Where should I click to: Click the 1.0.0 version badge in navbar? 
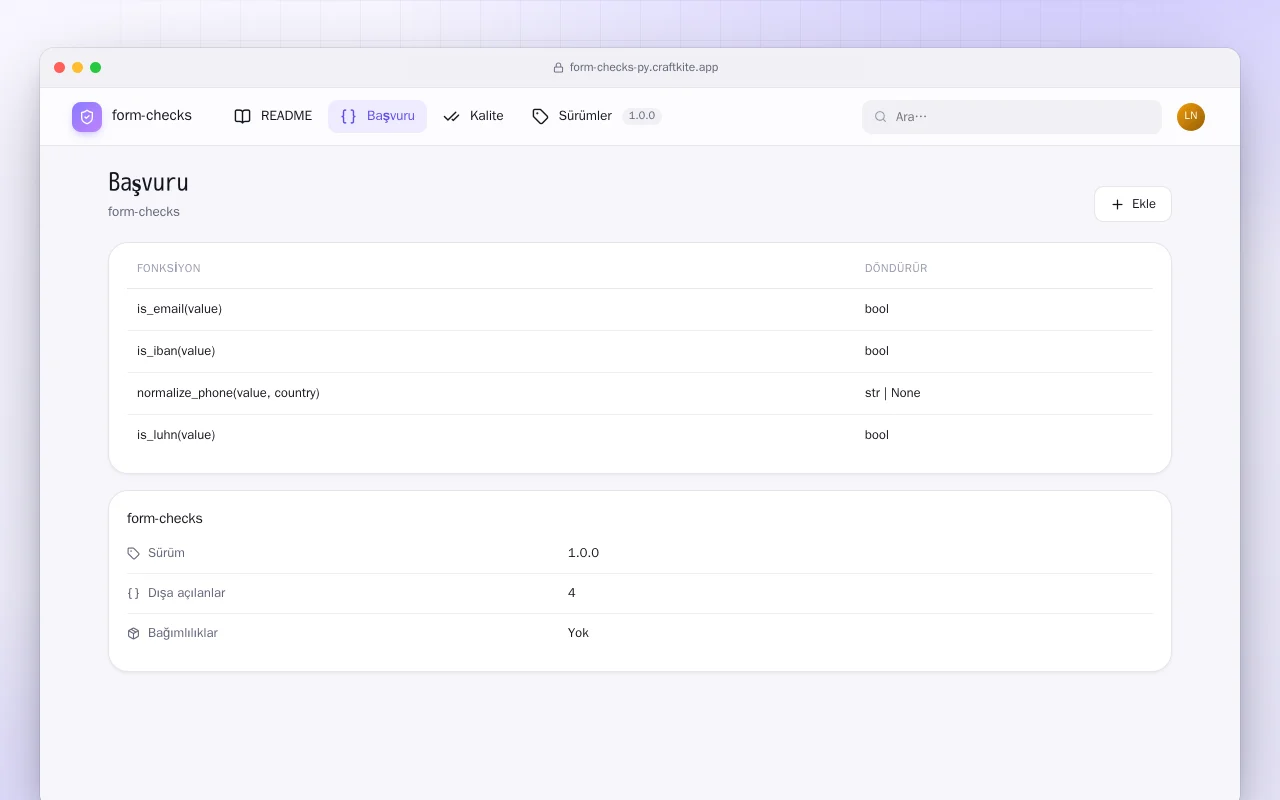642,116
